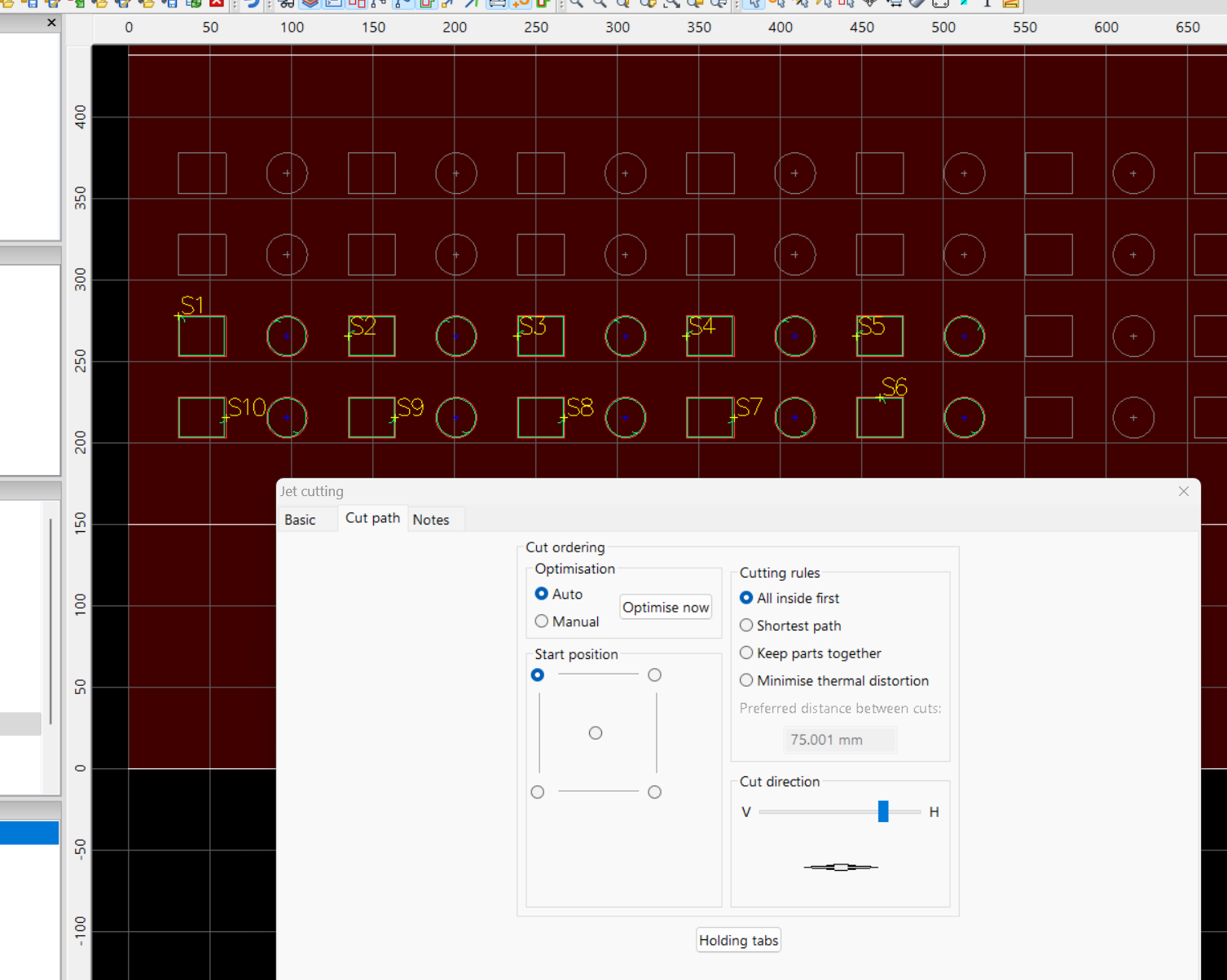Viewport: 1227px width, 980px height.
Task: Click the red X delete icon in toolbar
Action: pyautogui.click(x=217, y=2)
